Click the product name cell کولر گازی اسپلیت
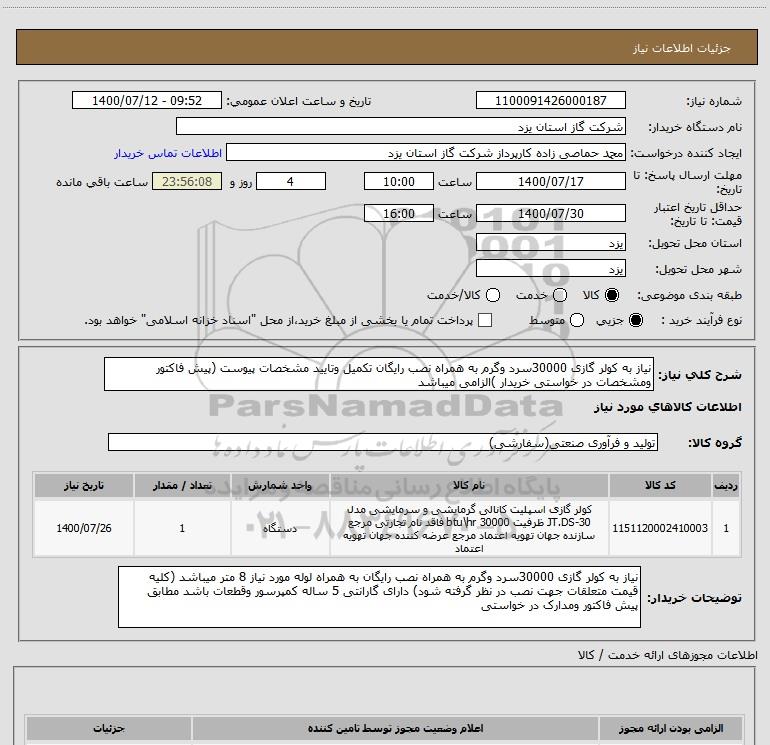 469,528
